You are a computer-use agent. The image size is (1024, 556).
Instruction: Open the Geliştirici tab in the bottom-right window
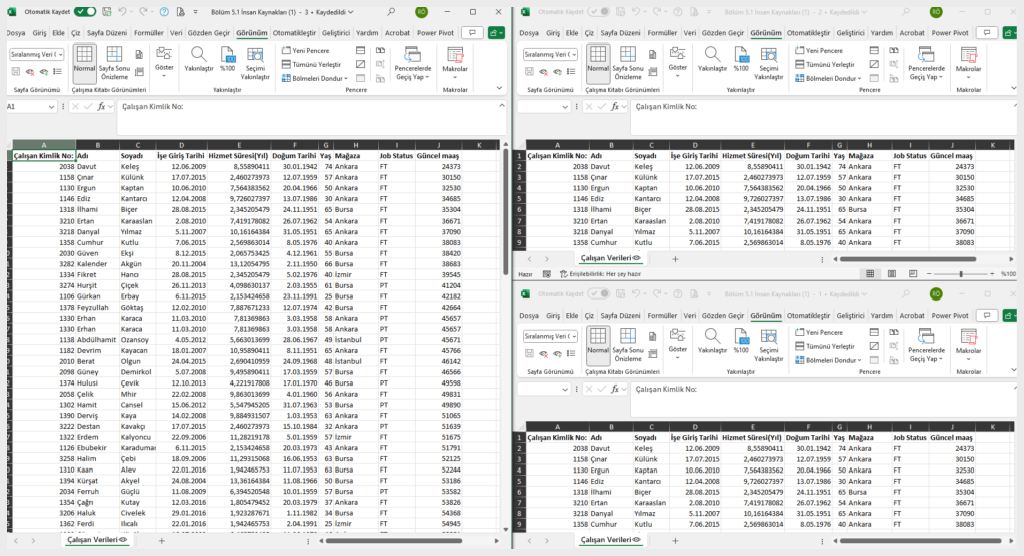[x=850, y=316]
